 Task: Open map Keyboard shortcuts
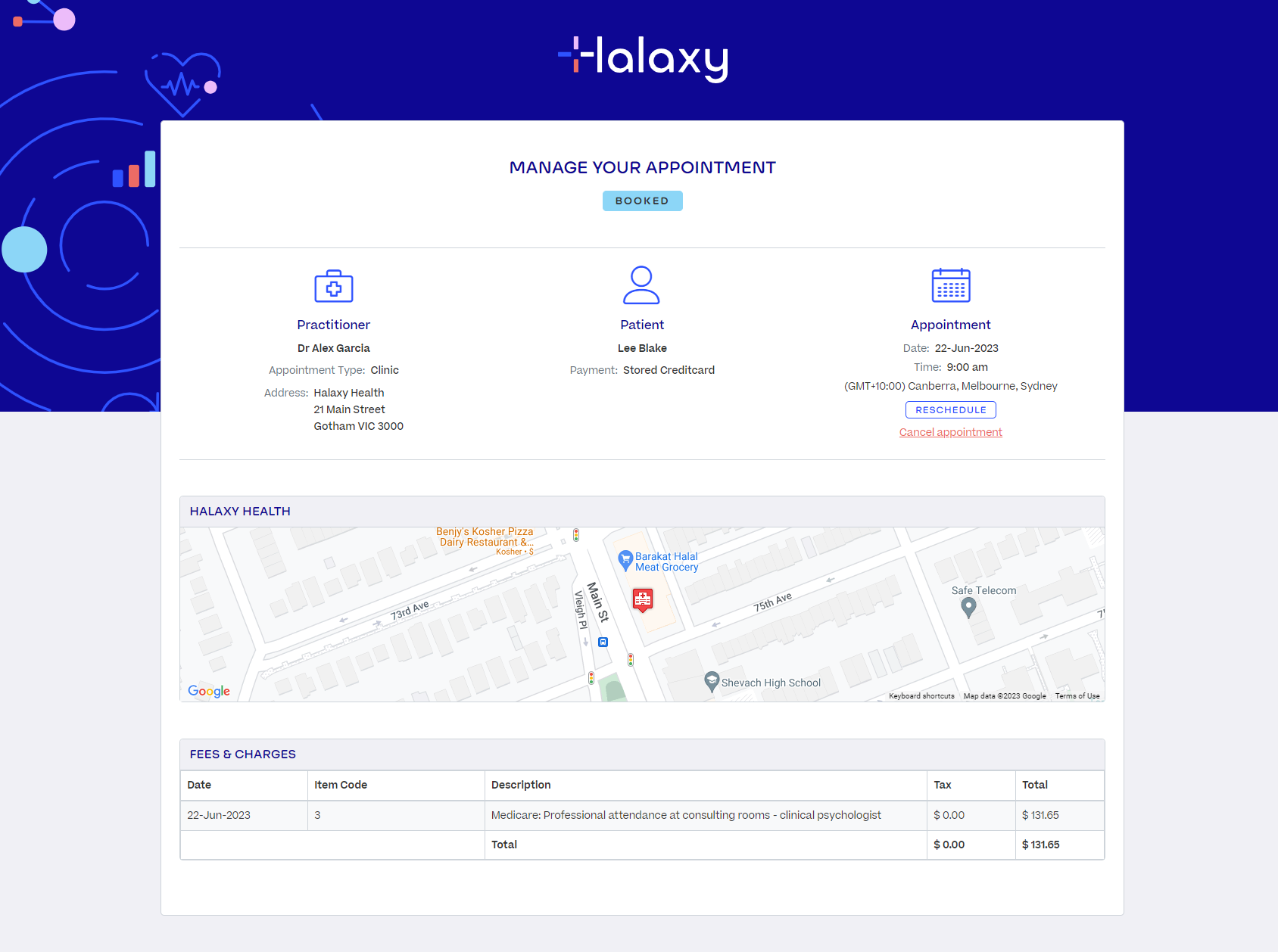click(x=921, y=696)
